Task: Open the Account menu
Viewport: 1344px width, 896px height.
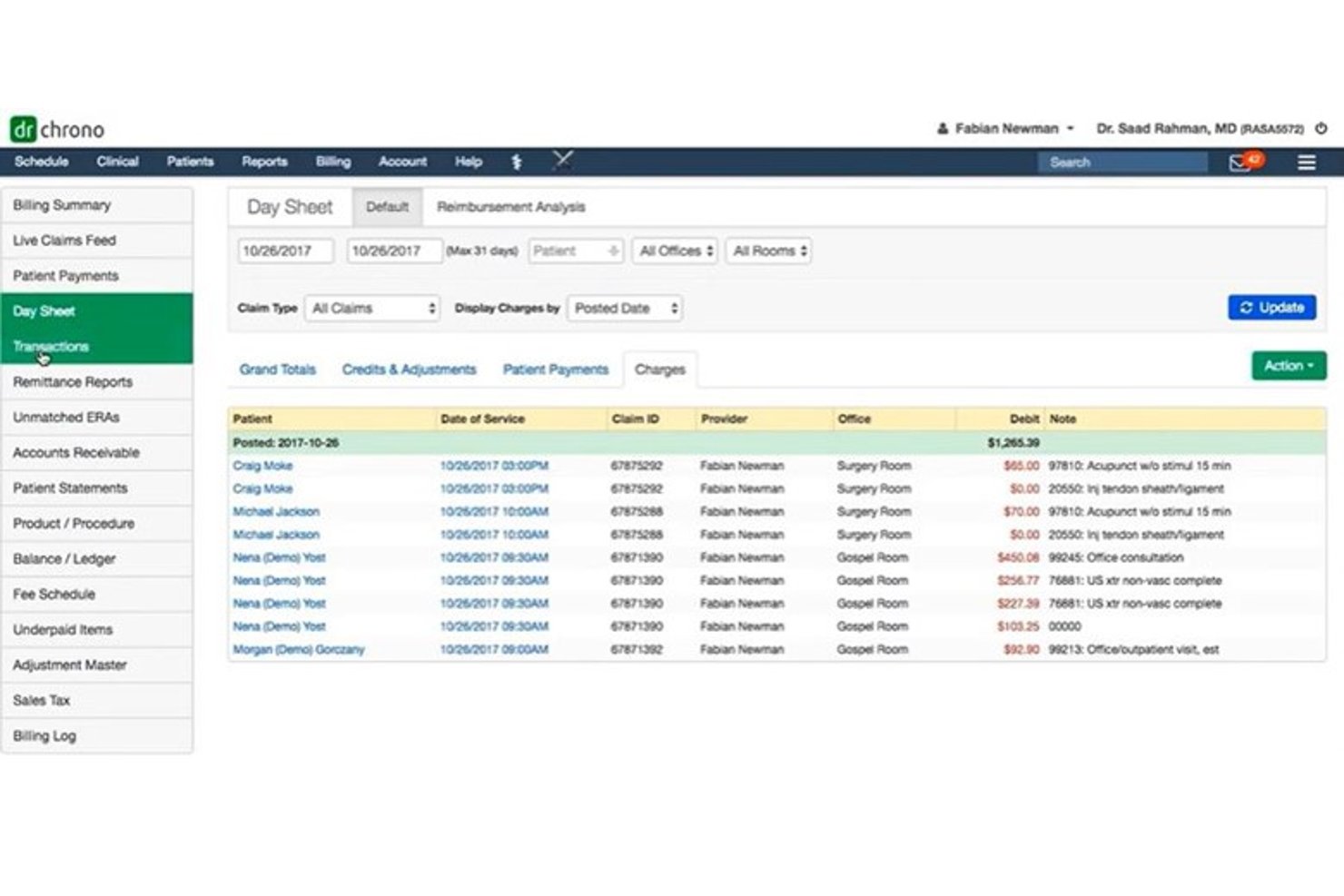Action: coord(402,162)
